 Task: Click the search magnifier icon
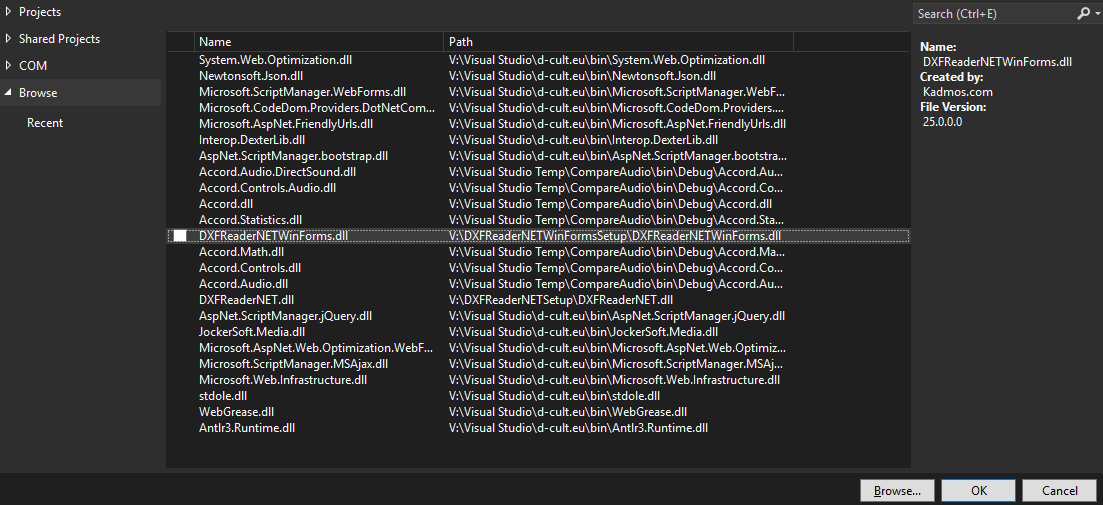(1083, 13)
